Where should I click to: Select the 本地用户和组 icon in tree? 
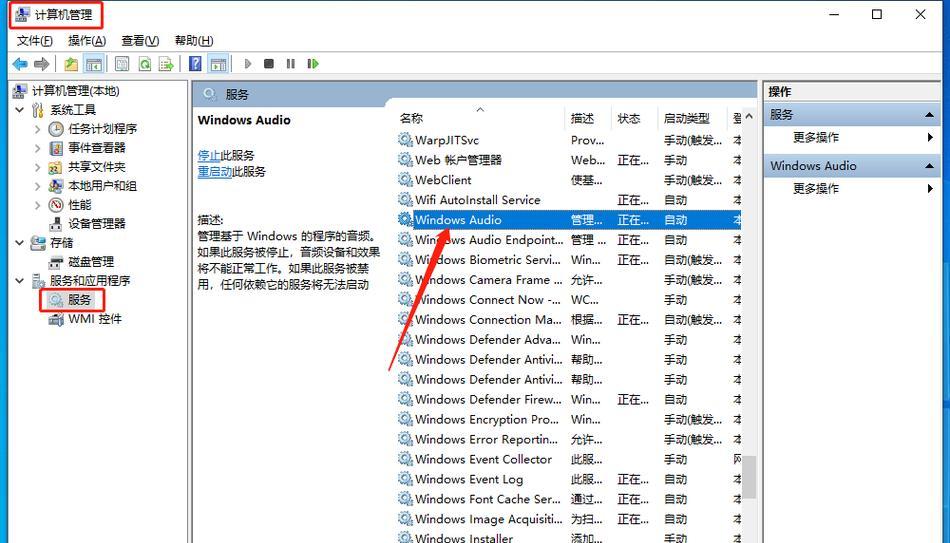click(x=56, y=185)
